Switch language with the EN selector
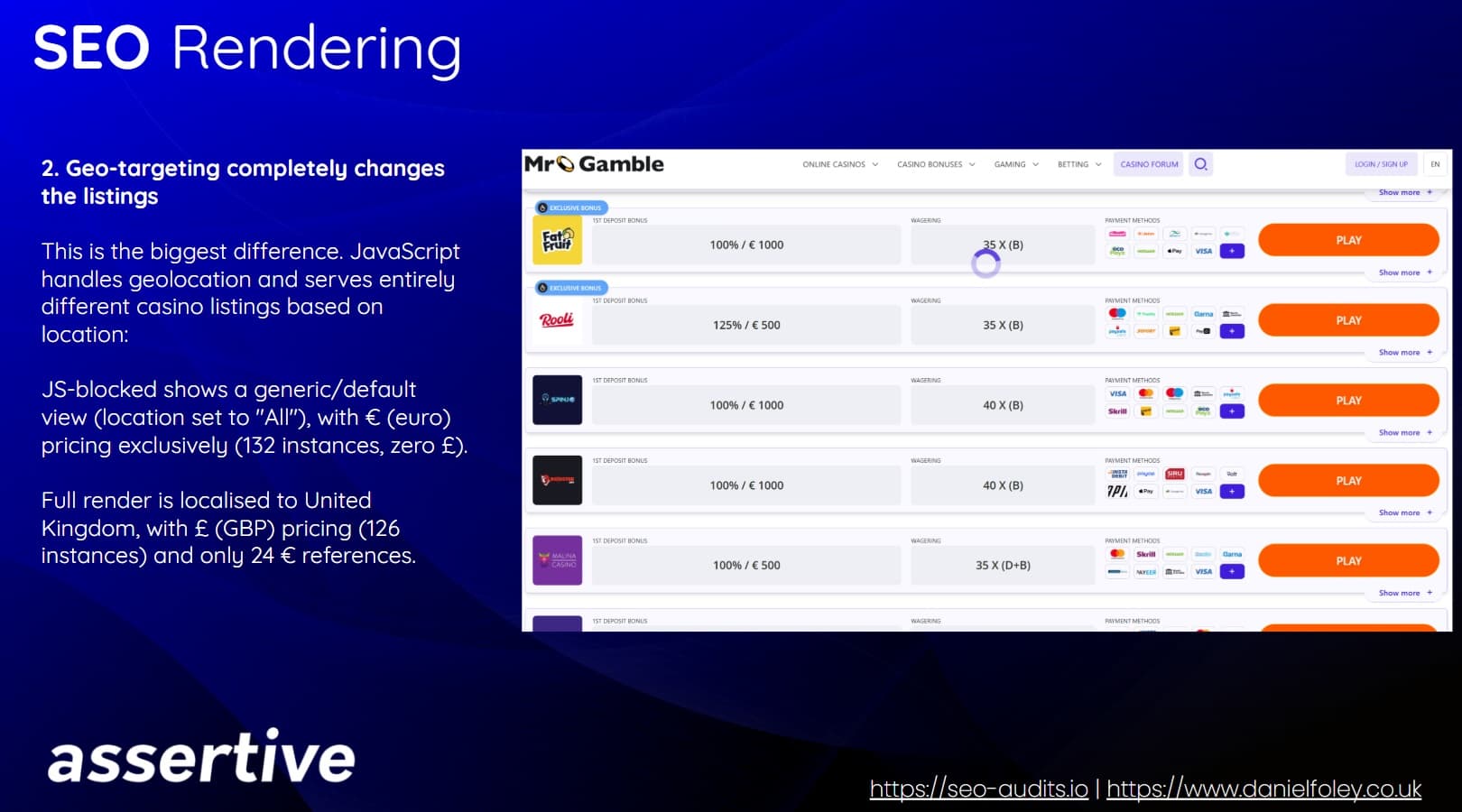Viewport: 1462px width, 812px height. pyautogui.click(x=1435, y=164)
